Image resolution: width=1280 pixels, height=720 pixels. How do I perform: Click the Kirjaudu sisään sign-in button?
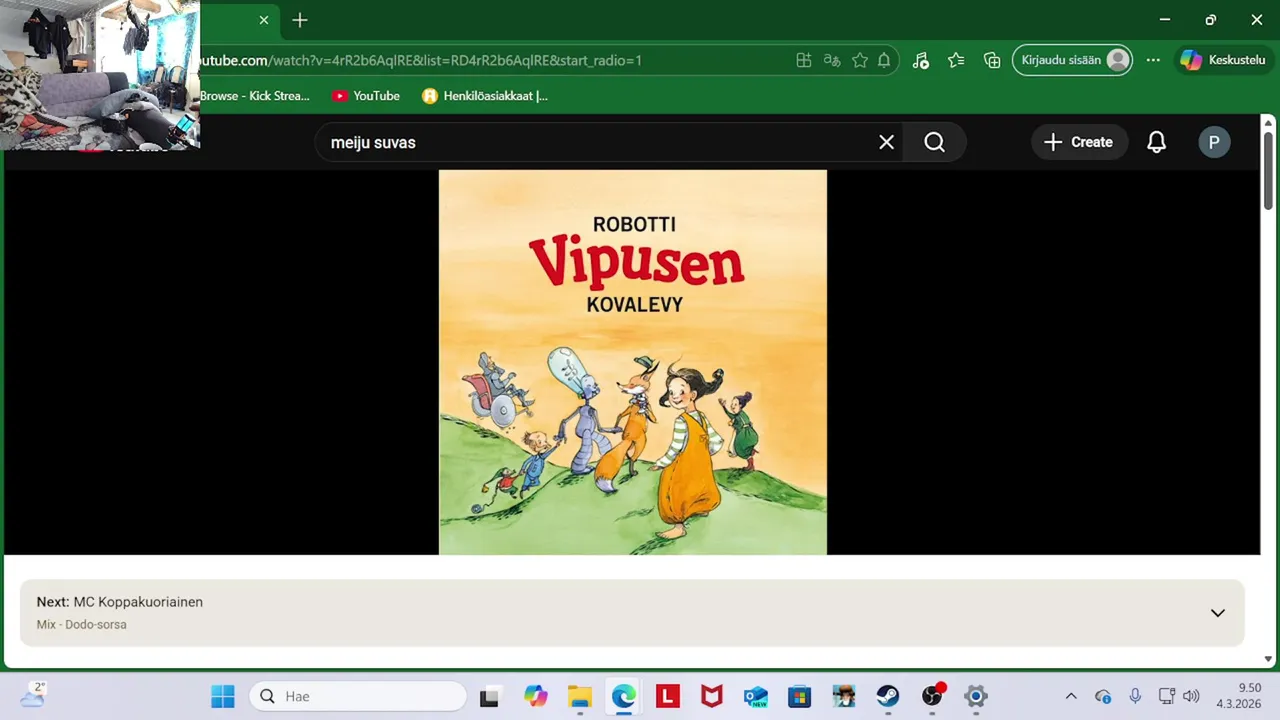[1073, 60]
